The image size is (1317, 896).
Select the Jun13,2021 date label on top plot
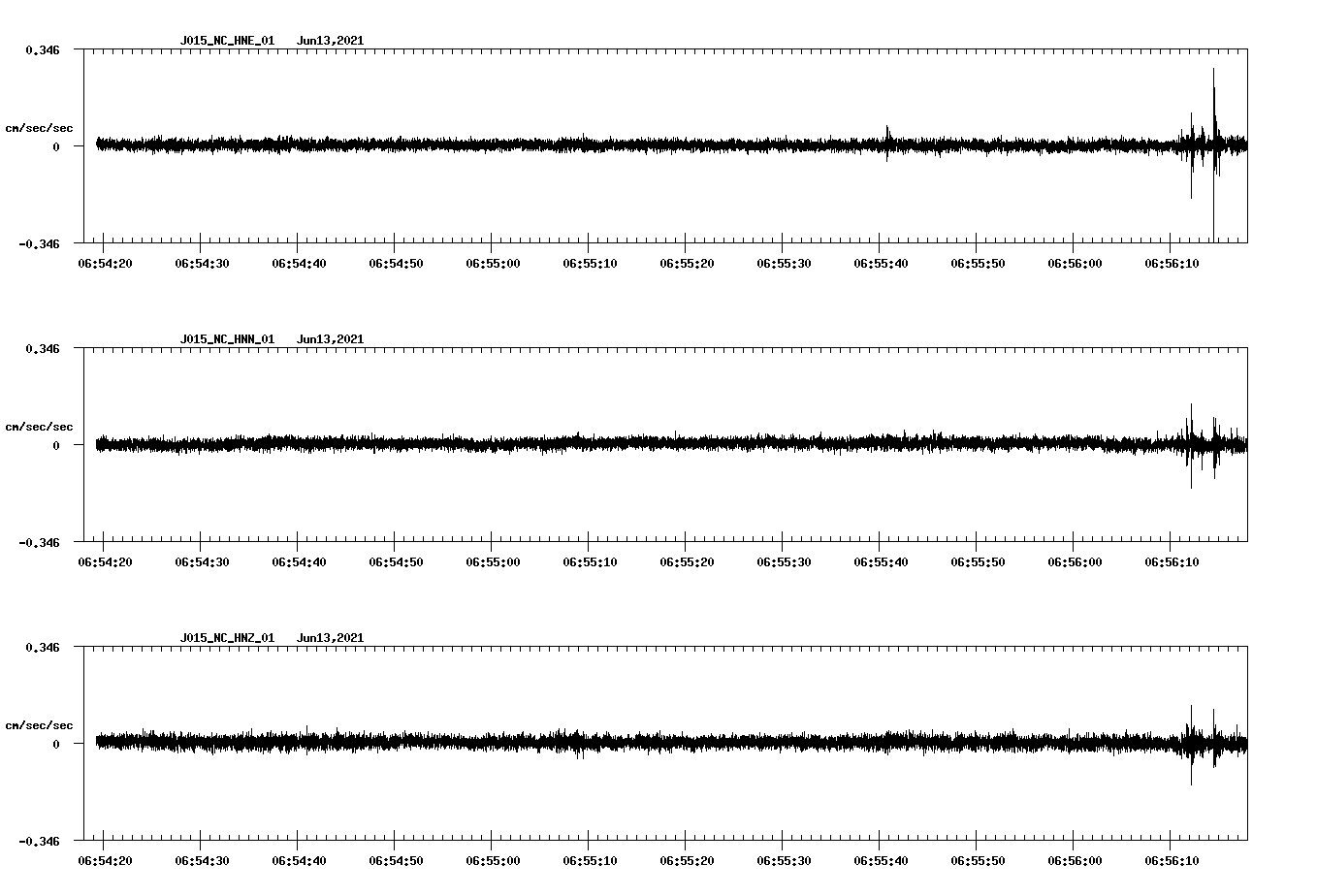(330, 41)
